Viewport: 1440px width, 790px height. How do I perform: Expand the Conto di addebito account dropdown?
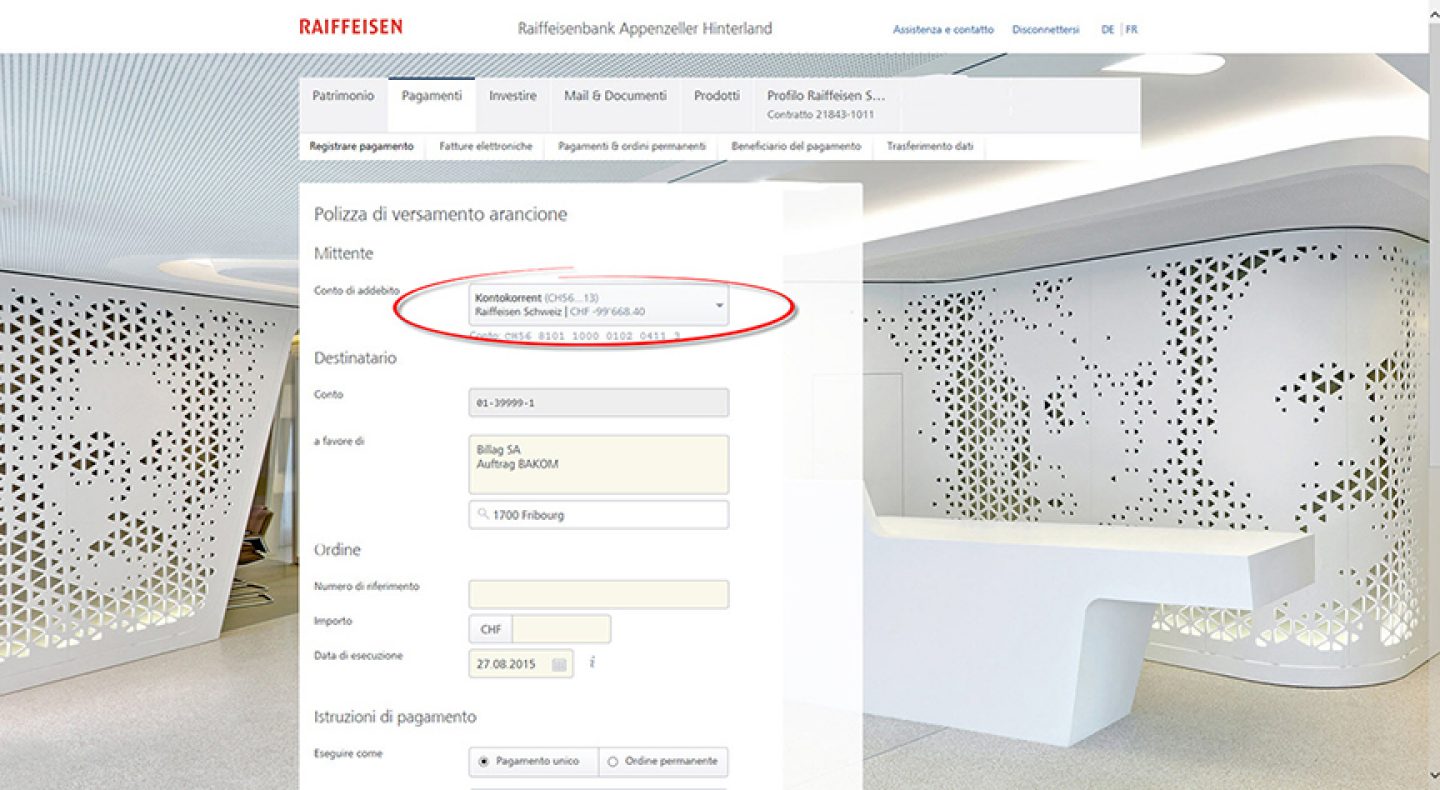(599, 305)
